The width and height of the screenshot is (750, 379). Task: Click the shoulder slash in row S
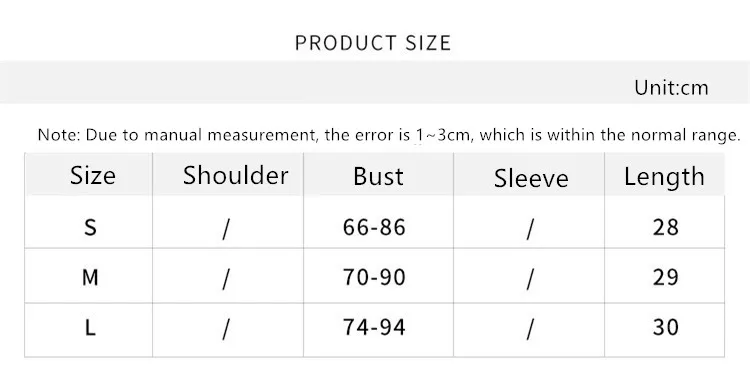pyautogui.click(x=226, y=229)
